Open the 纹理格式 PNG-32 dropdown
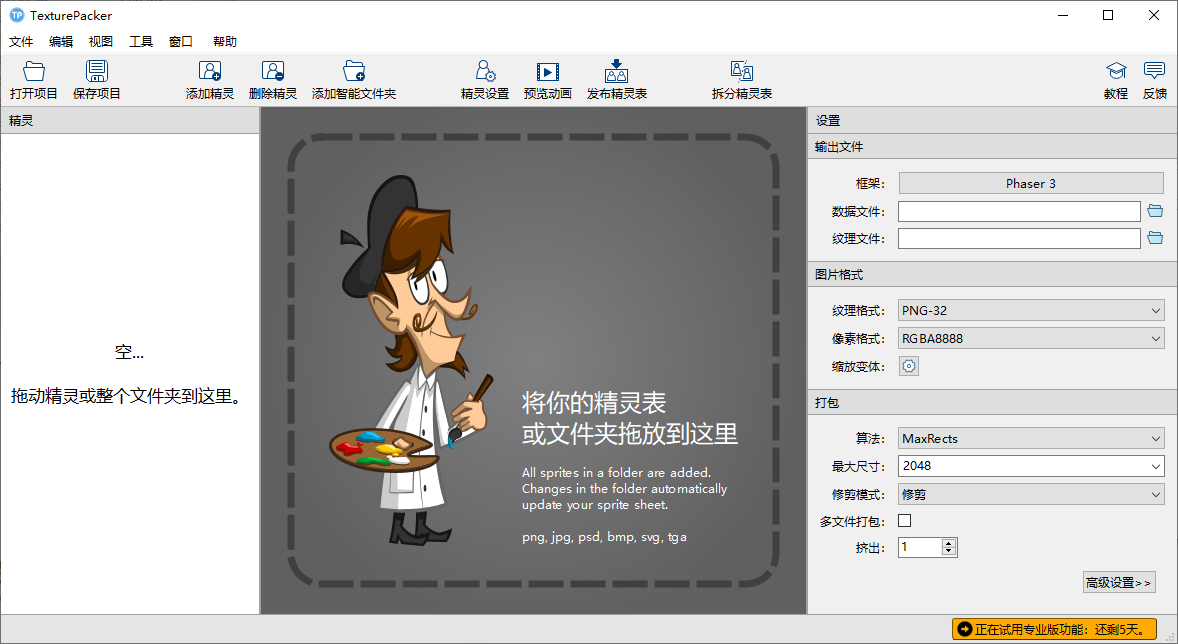The image size is (1178, 644). point(1031,310)
